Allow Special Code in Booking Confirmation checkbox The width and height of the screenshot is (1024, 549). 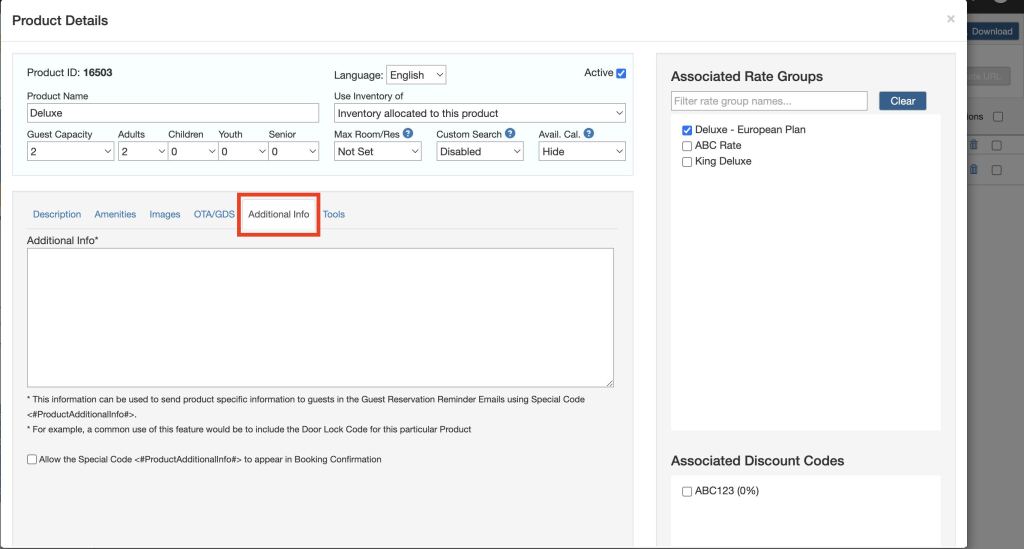click(x=32, y=460)
